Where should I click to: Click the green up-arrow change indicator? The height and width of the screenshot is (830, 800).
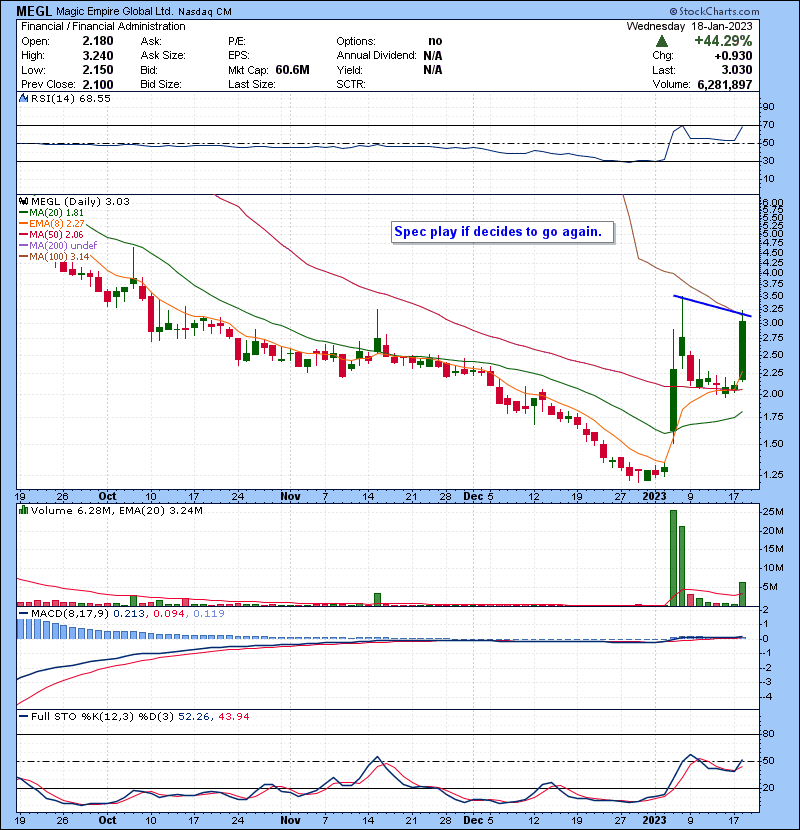(661, 41)
